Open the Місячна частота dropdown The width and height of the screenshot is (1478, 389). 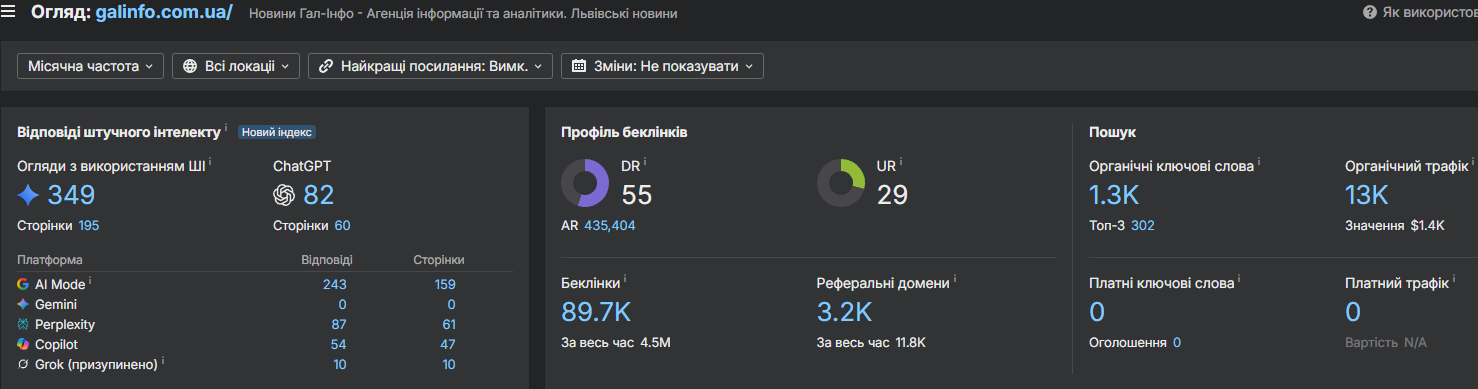click(x=90, y=66)
